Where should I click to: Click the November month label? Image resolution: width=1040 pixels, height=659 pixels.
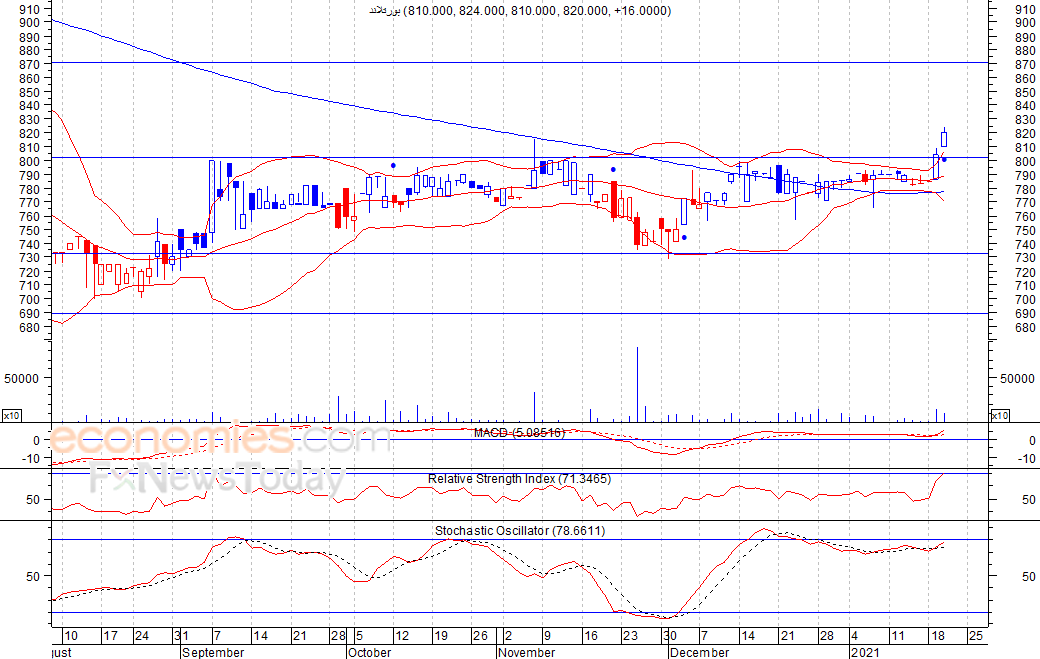[527, 652]
